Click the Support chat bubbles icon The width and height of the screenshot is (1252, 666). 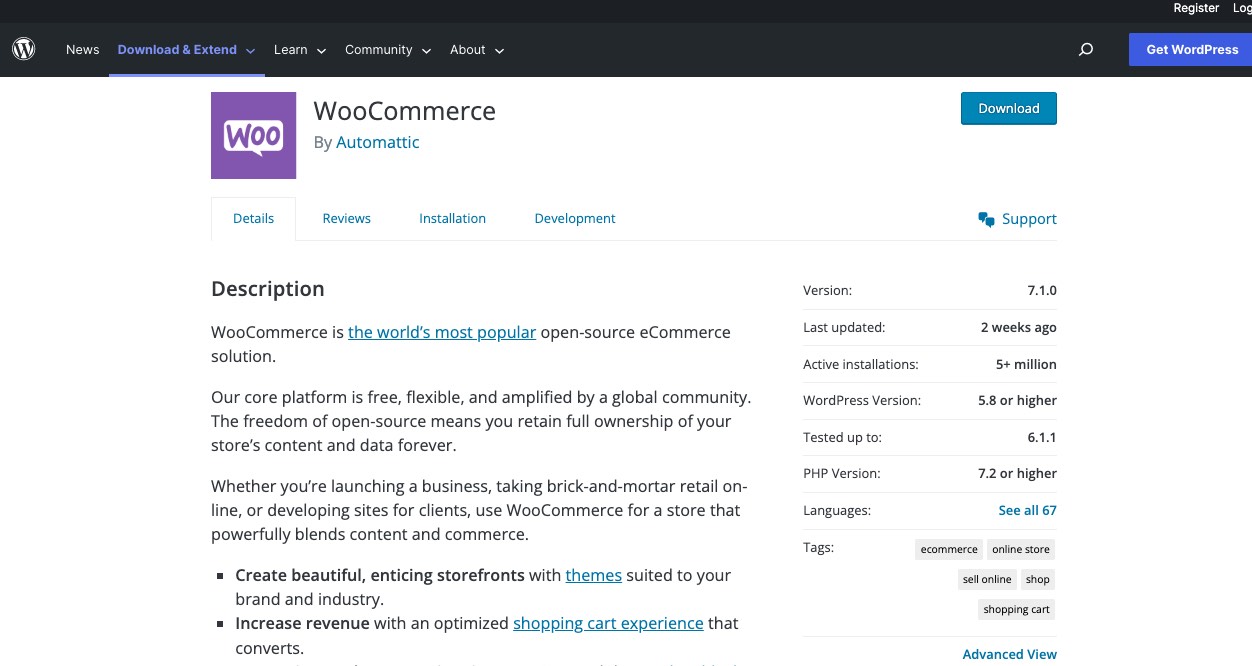[x=986, y=219]
